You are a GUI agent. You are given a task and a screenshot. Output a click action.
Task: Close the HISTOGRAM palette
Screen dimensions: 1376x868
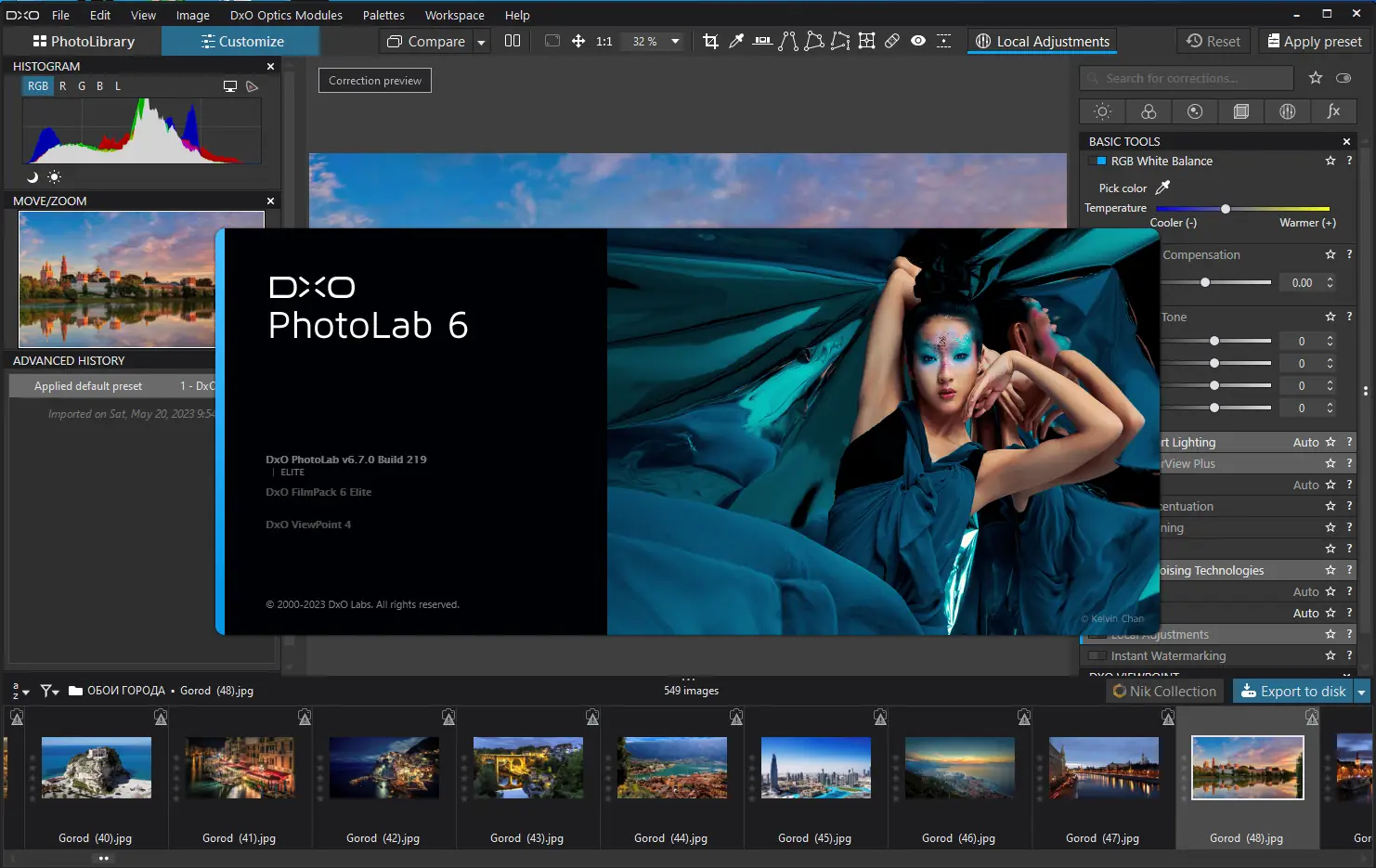click(x=270, y=66)
